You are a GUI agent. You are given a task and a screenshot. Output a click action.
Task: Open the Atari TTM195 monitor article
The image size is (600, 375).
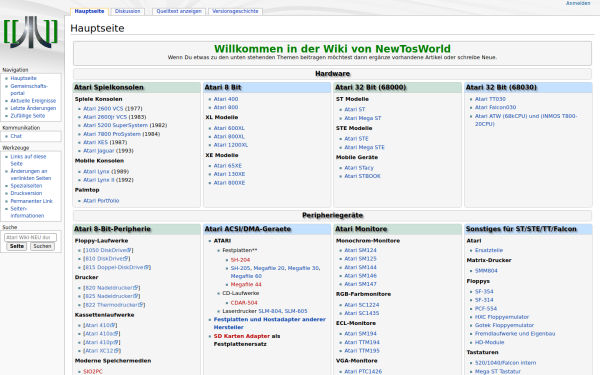tap(362, 351)
